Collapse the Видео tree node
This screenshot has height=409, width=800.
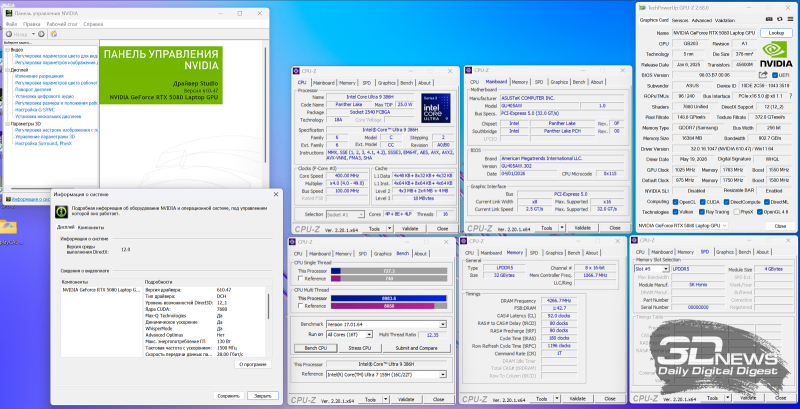(7, 50)
